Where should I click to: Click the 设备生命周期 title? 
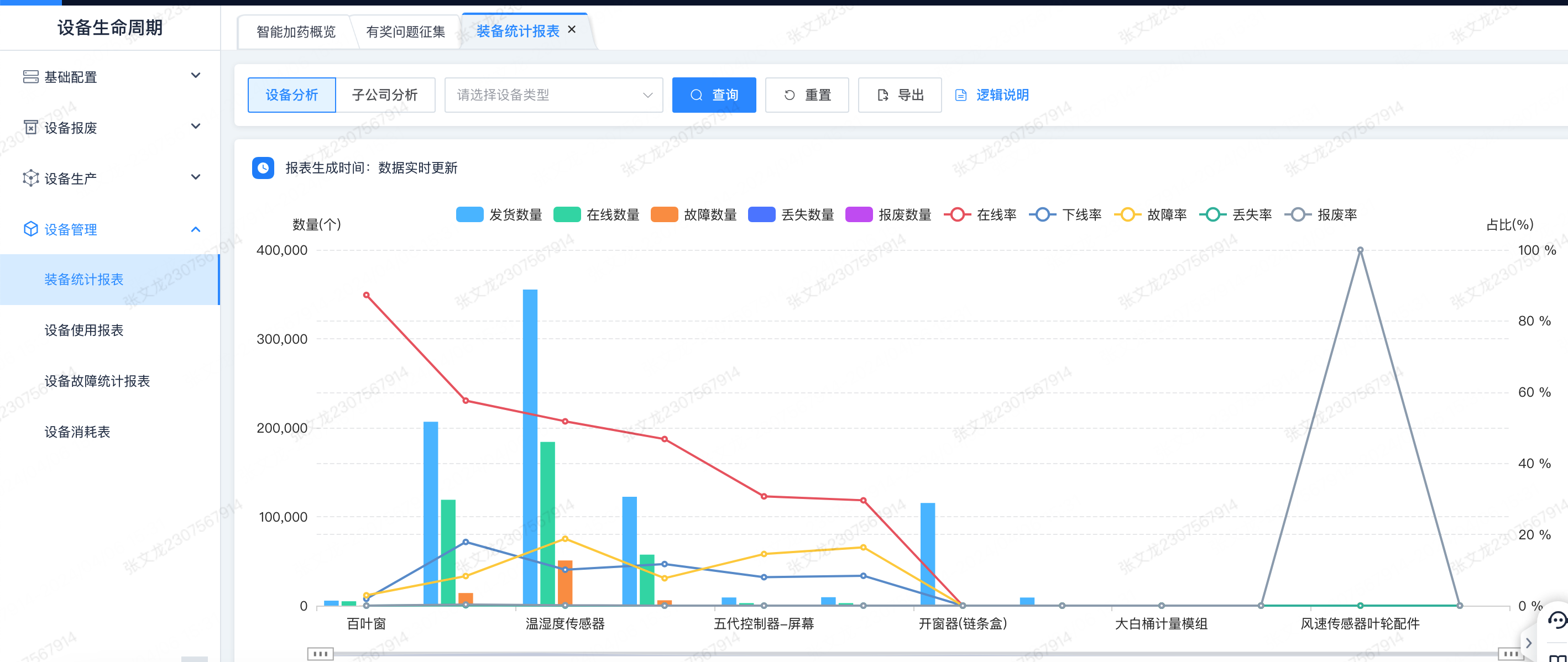pyautogui.click(x=109, y=28)
